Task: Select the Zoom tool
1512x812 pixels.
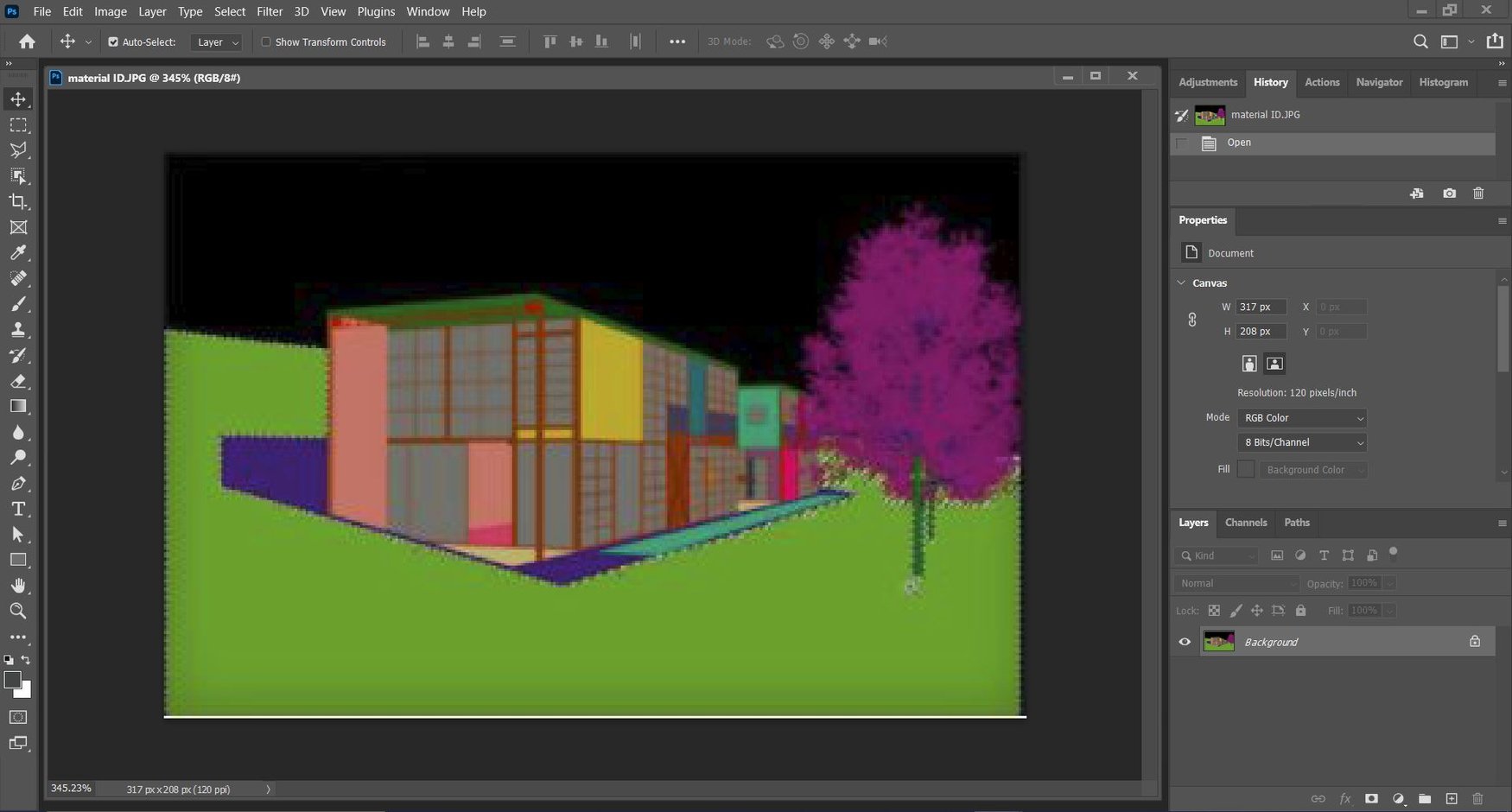Action: tap(19, 612)
